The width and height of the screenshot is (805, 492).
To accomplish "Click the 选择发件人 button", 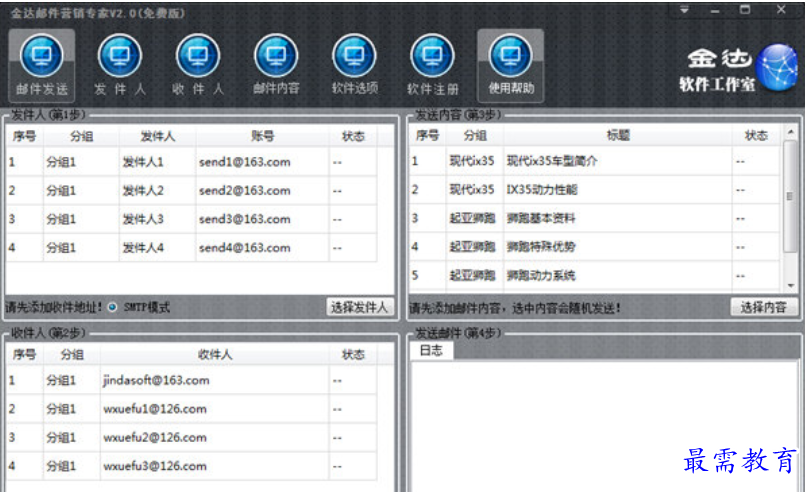I will pyautogui.click(x=360, y=307).
